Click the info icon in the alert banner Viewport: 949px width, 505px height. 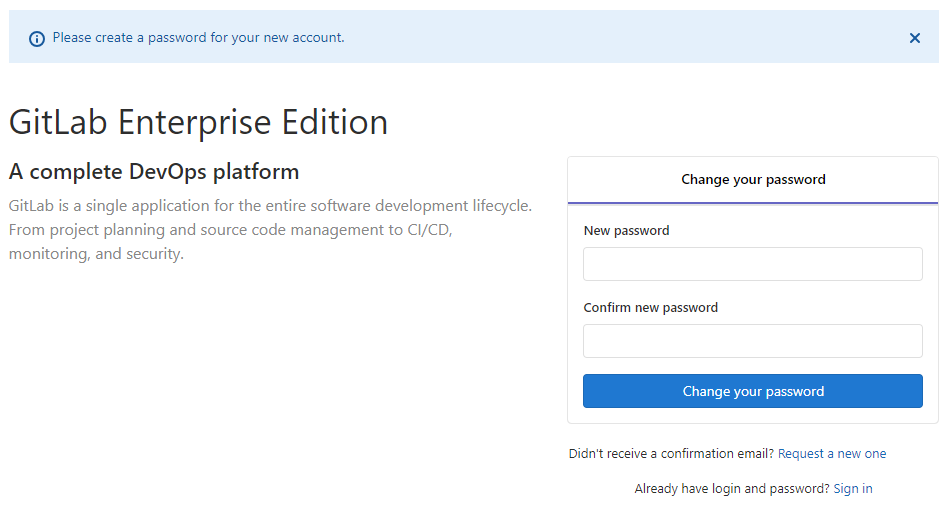37,38
